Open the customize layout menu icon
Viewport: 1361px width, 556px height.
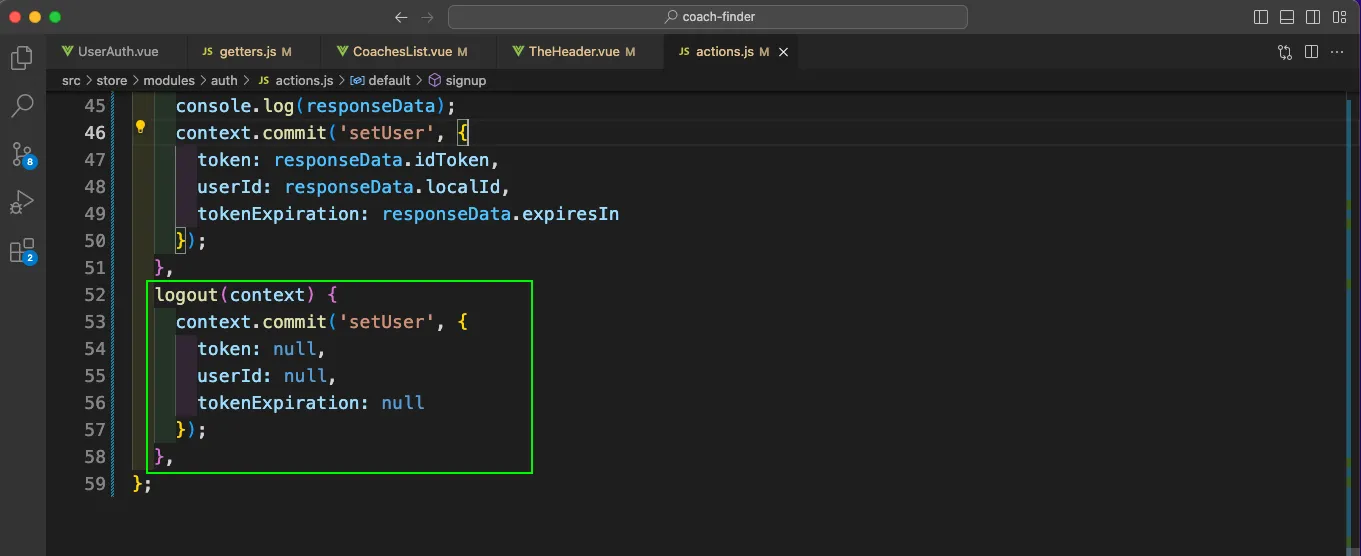(x=1339, y=17)
